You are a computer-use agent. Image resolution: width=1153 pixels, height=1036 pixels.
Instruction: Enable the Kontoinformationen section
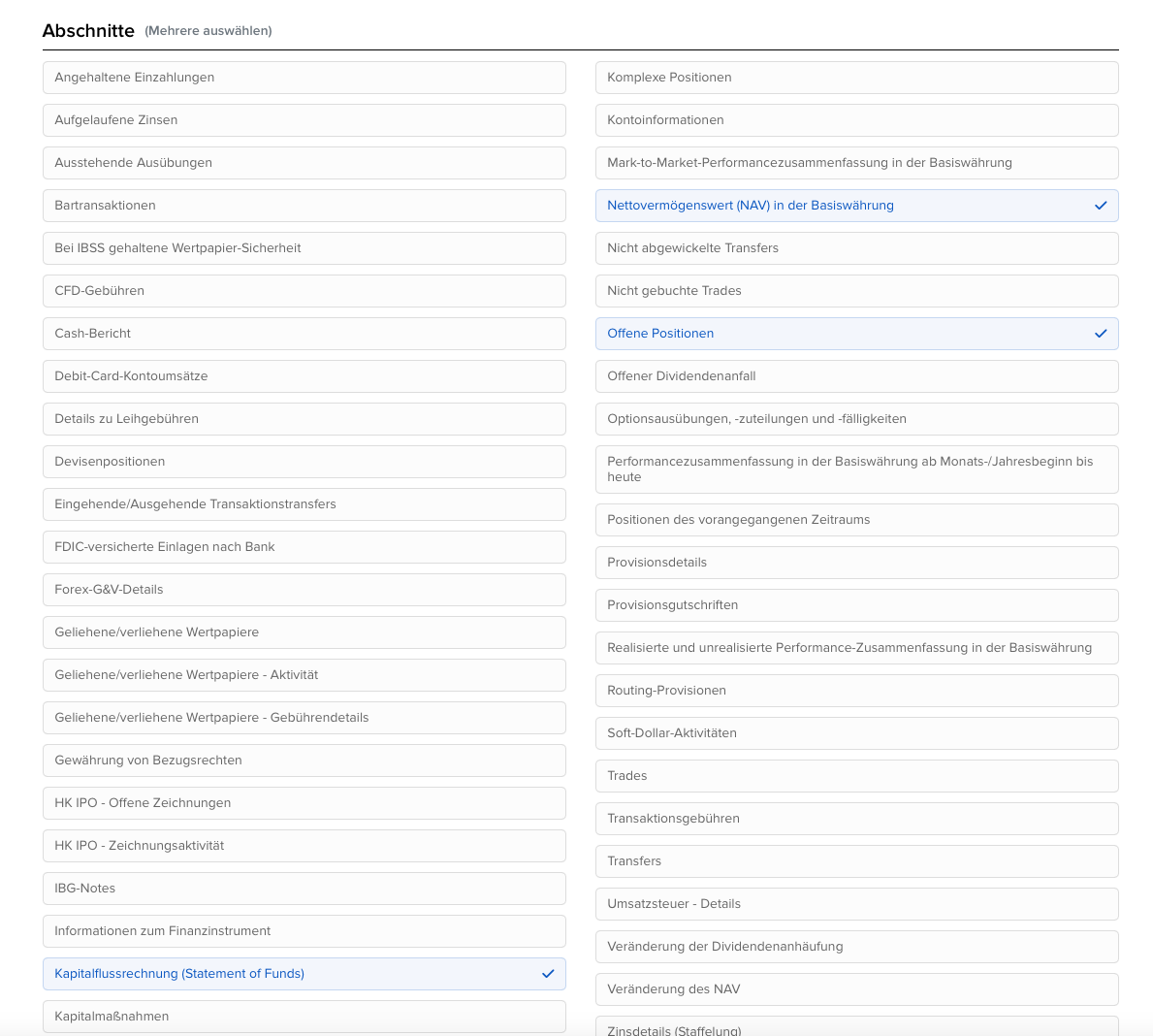(856, 120)
